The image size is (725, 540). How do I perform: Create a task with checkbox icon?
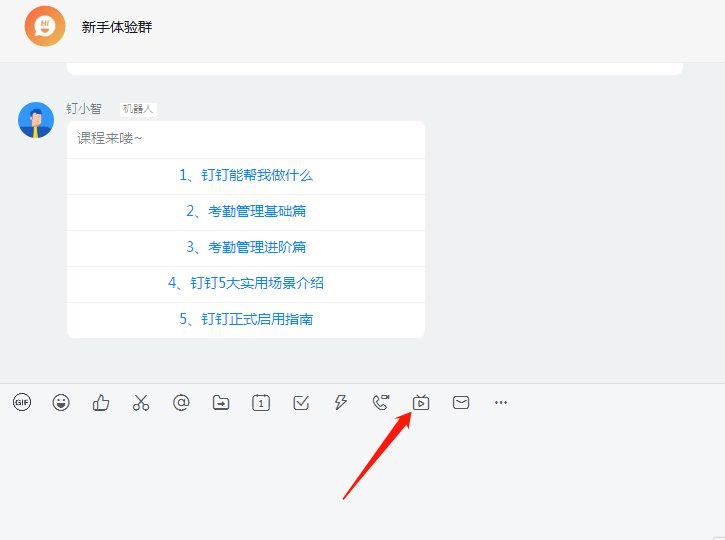tap(301, 403)
